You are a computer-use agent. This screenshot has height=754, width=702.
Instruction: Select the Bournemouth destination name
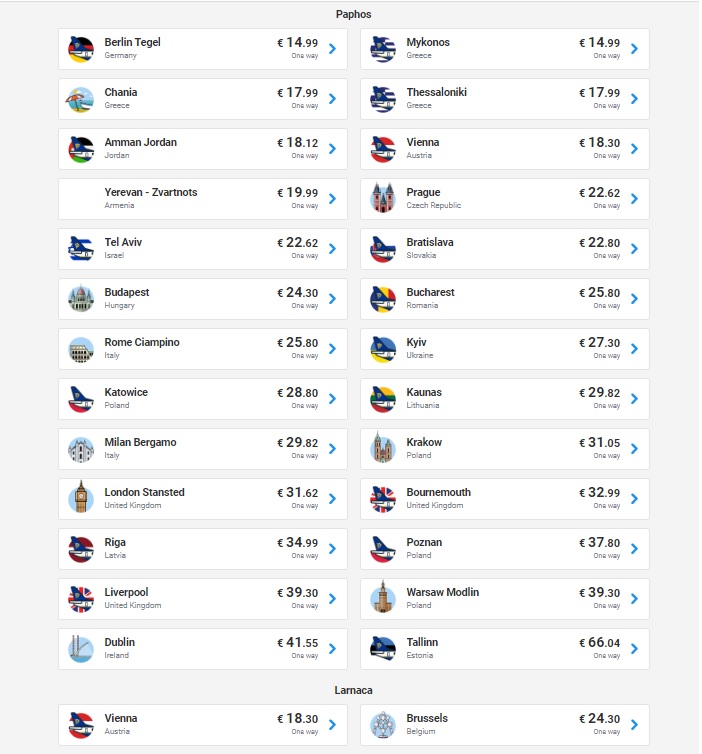coord(439,492)
